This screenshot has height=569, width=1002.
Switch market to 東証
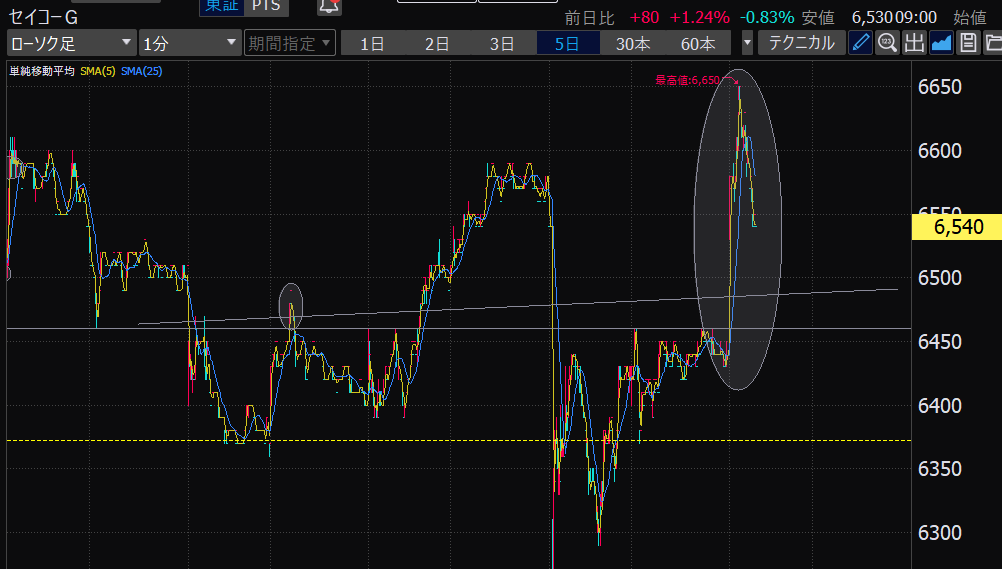coord(221,7)
